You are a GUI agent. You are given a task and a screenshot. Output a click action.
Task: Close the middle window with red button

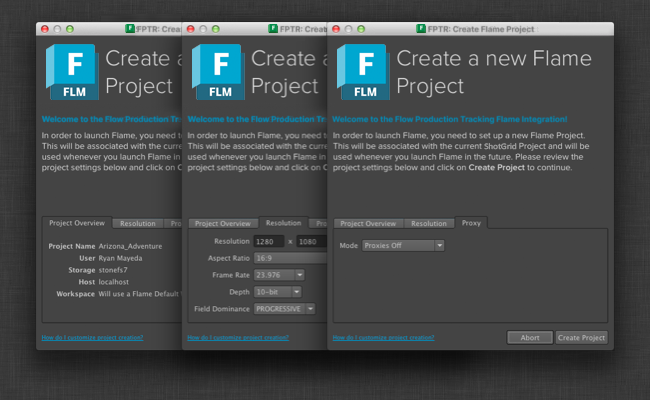[x=191, y=29]
